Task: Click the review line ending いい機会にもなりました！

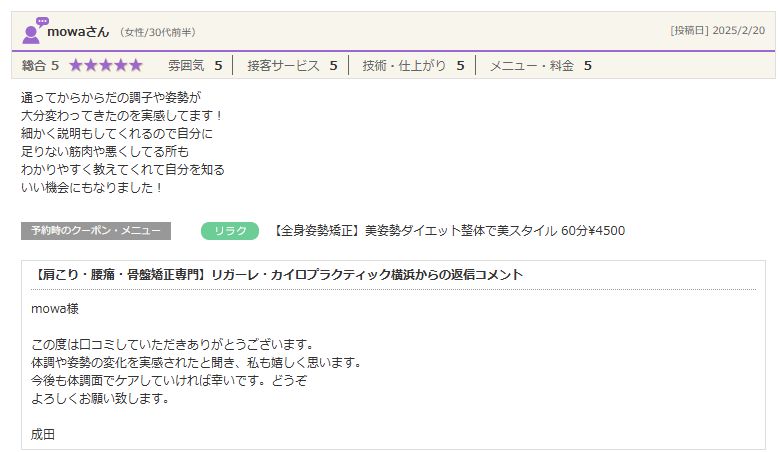Action: (92, 187)
